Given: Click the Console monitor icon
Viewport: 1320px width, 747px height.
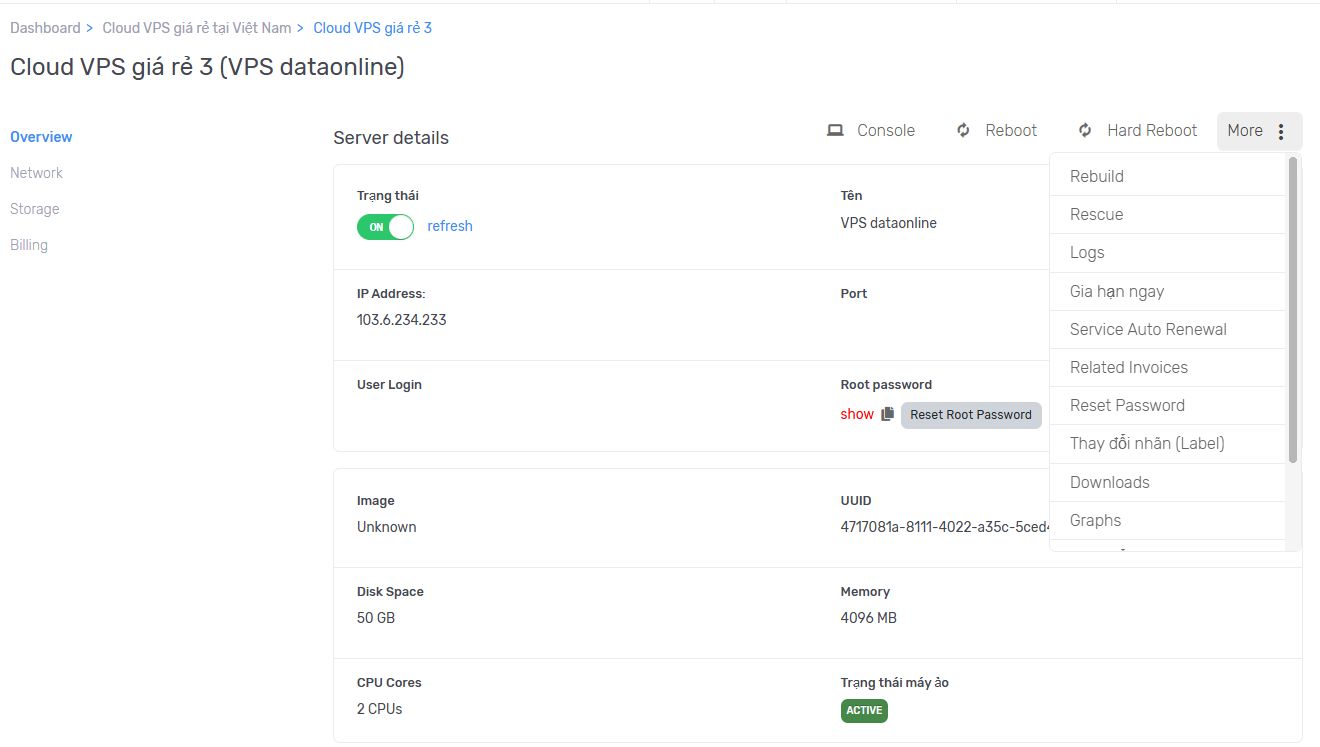Looking at the screenshot, I should click(835, 130).
